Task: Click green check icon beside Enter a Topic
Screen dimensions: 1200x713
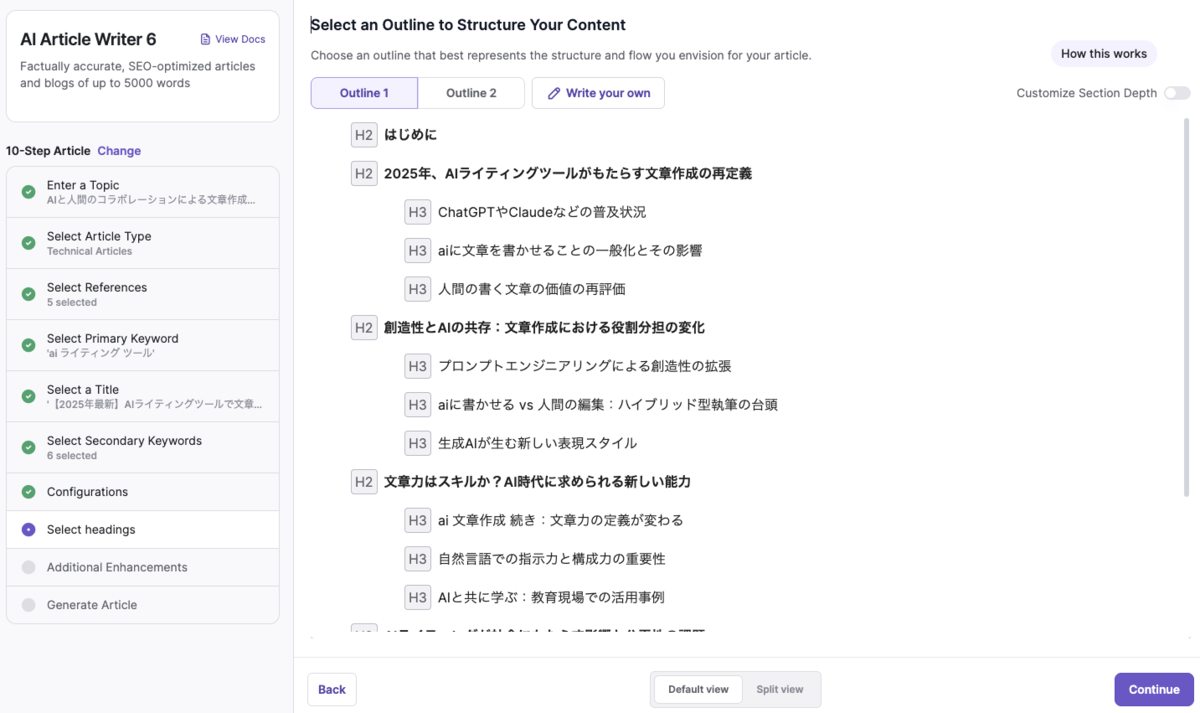Action: [28, 192]
